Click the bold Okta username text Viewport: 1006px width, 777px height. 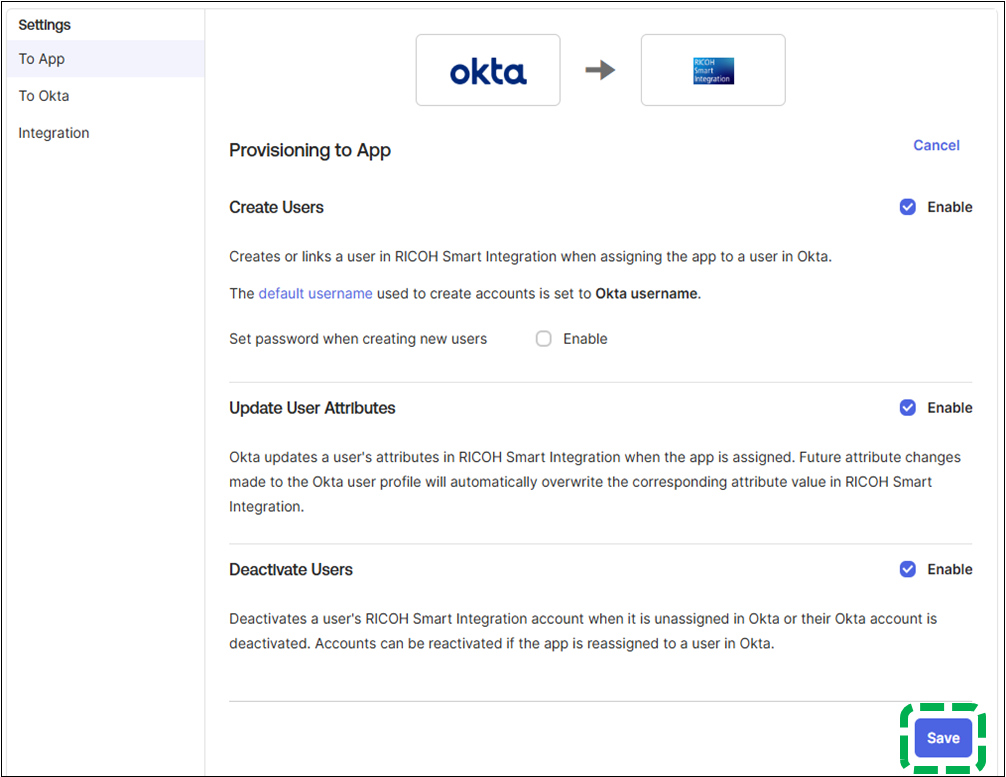coord(646,293)
